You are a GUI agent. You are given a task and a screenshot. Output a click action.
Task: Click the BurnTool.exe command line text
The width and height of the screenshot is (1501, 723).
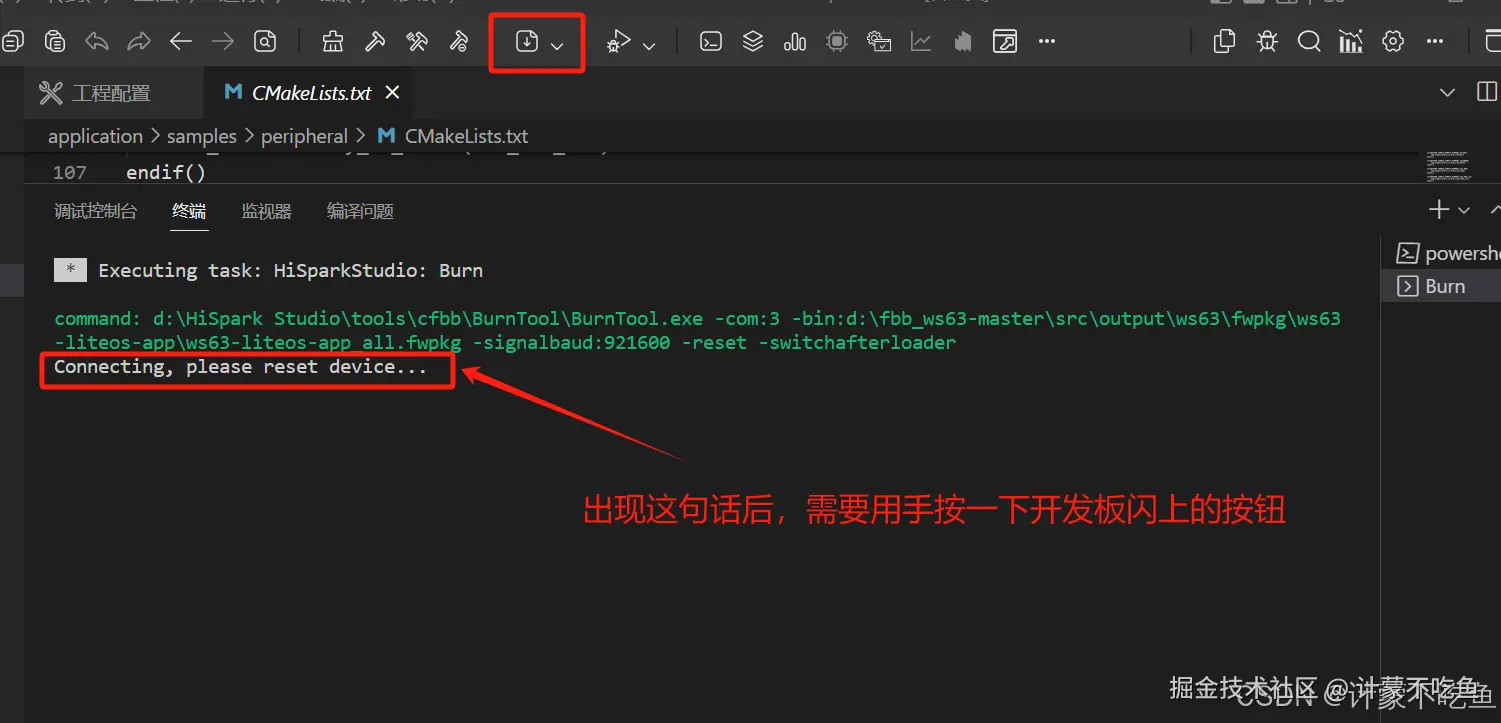pyautogui.click(x=697, y=330)
